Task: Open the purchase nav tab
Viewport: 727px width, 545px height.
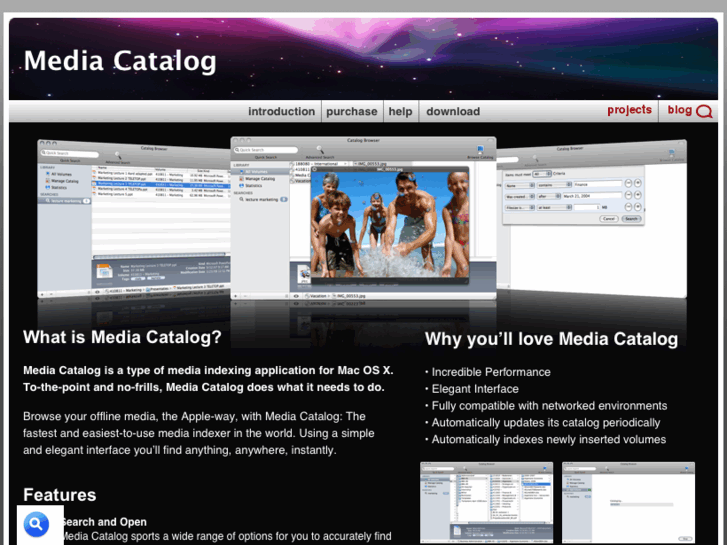Action: tap(352, 111)
